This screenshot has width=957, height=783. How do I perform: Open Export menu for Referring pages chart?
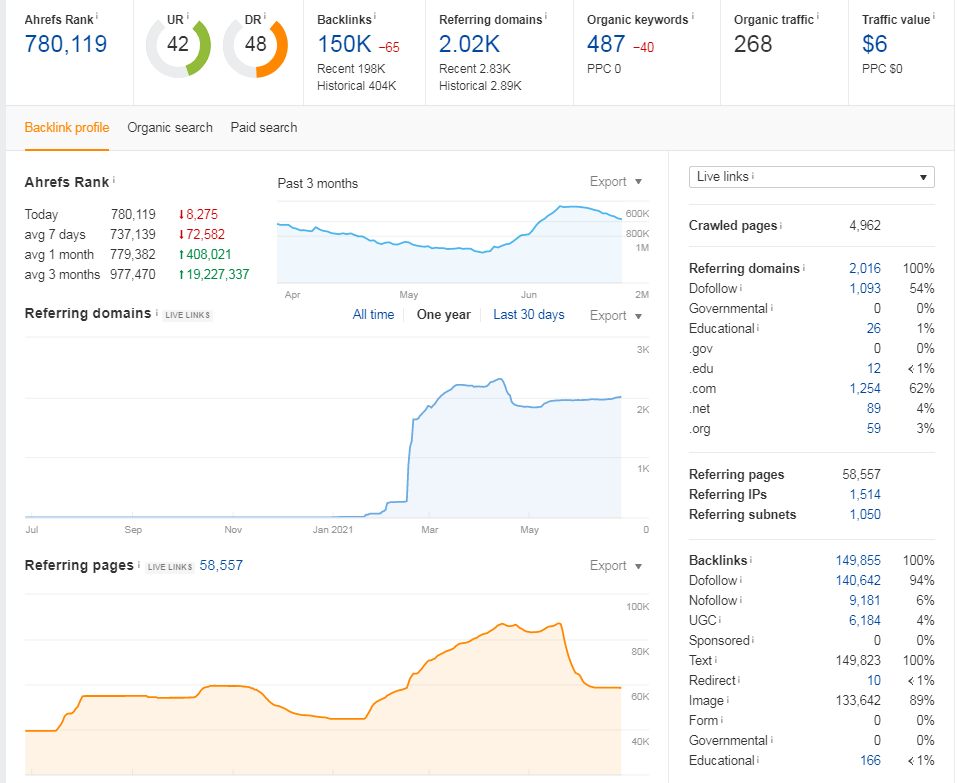coord(615,566)
